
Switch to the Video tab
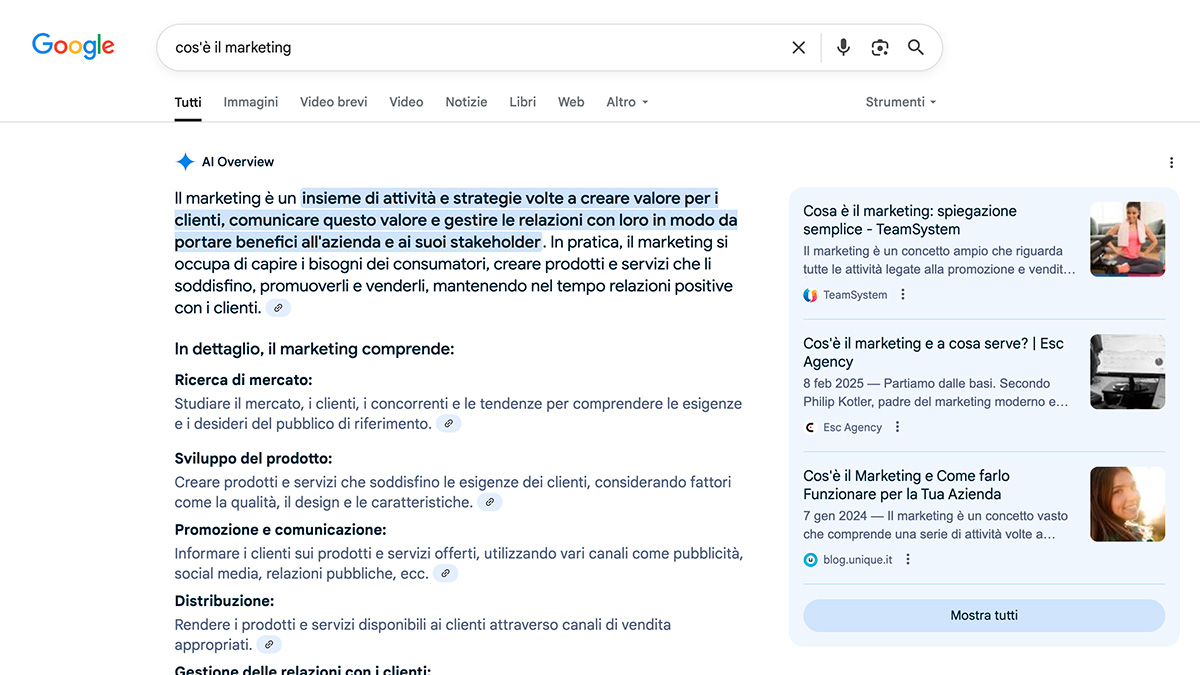tap(406, 102)
